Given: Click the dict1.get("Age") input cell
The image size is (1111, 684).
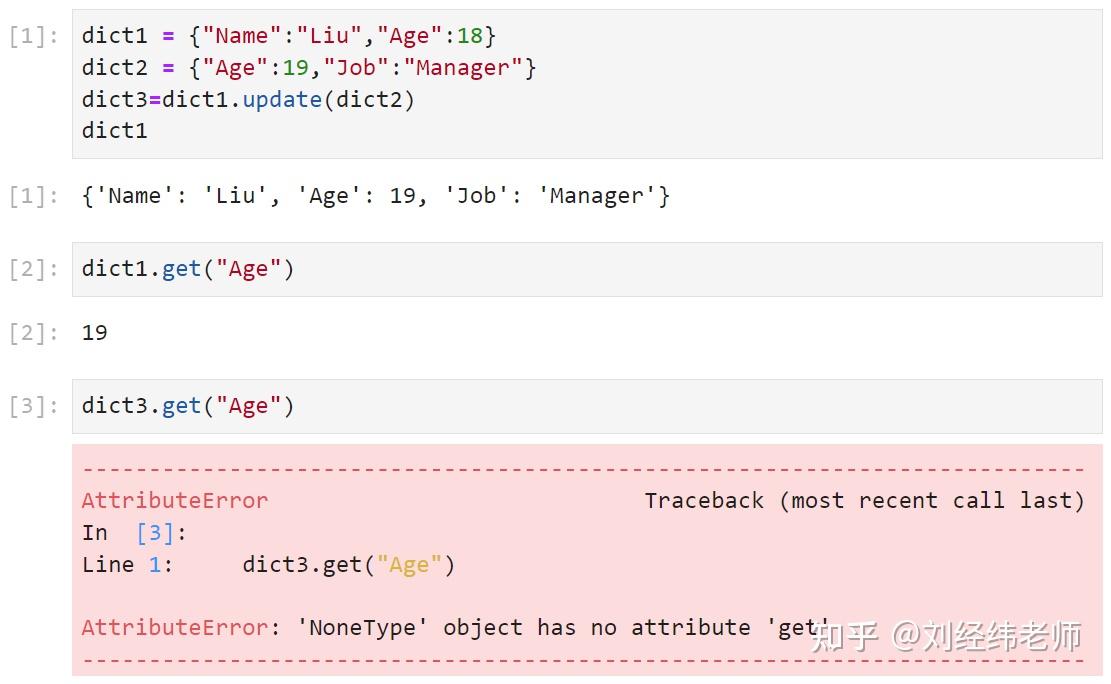Looking at the screenshot, I should pyautogui.click(x=587, y=269).
